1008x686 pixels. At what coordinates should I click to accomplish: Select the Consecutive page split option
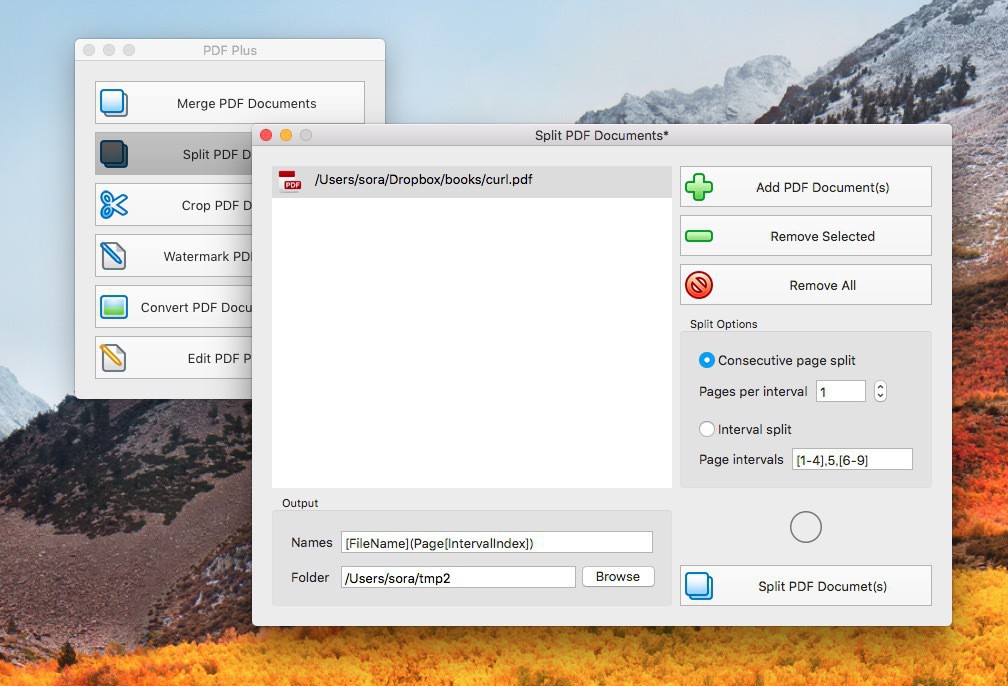tap(707, 360)
